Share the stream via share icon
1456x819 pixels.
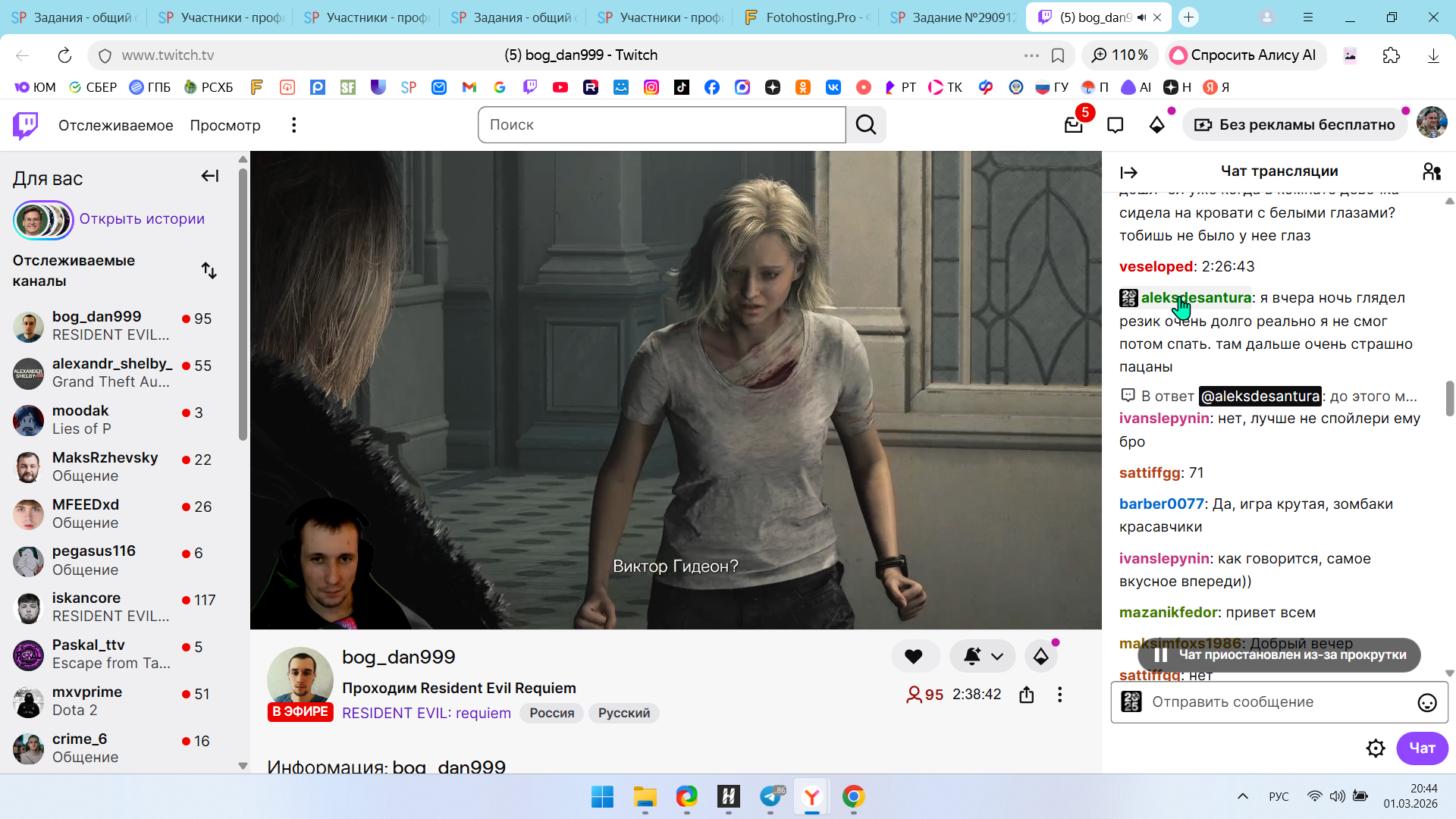1026,695
